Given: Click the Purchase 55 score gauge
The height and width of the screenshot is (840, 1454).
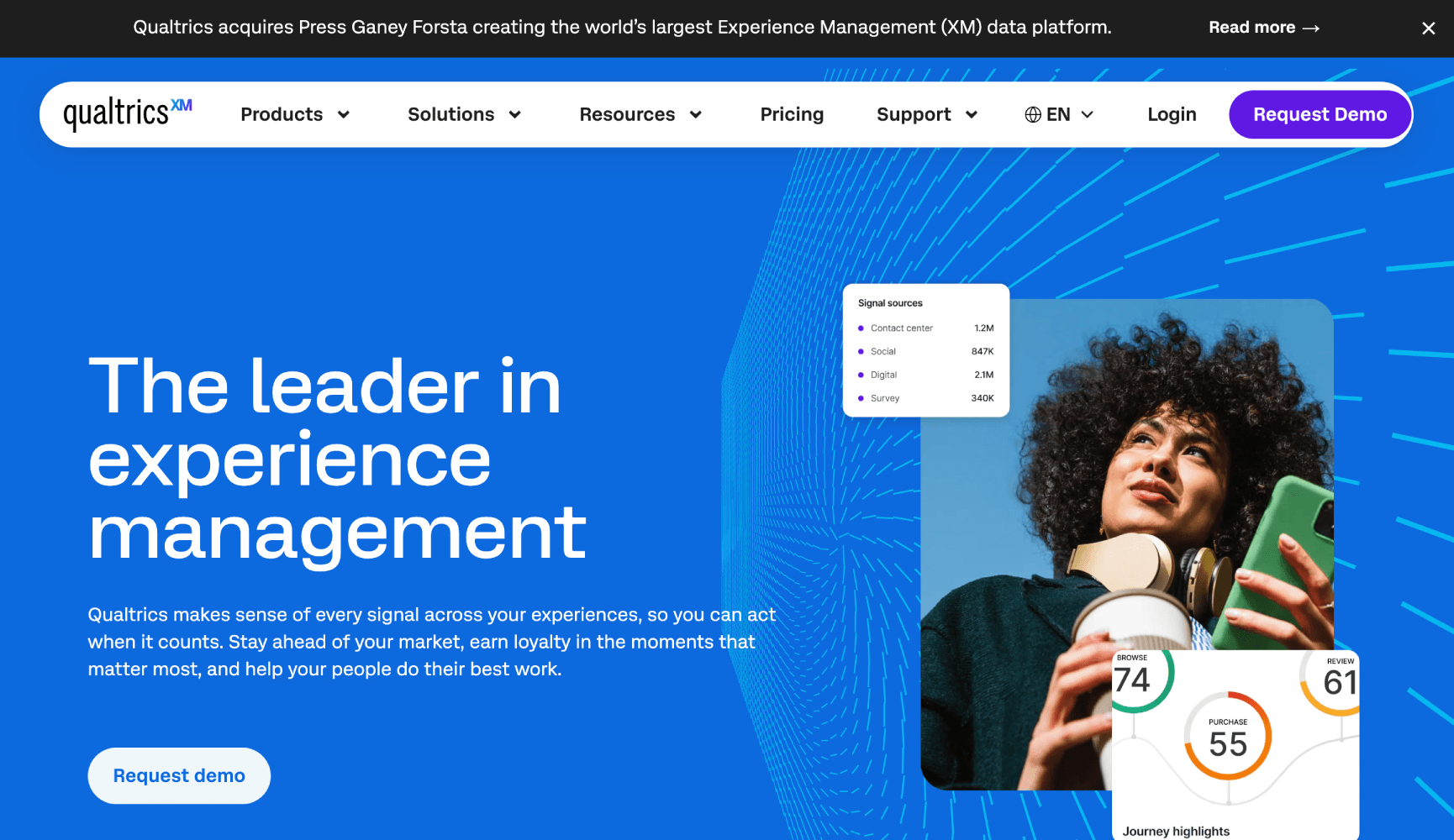Looking at the screenshot, I should 1228,736.
